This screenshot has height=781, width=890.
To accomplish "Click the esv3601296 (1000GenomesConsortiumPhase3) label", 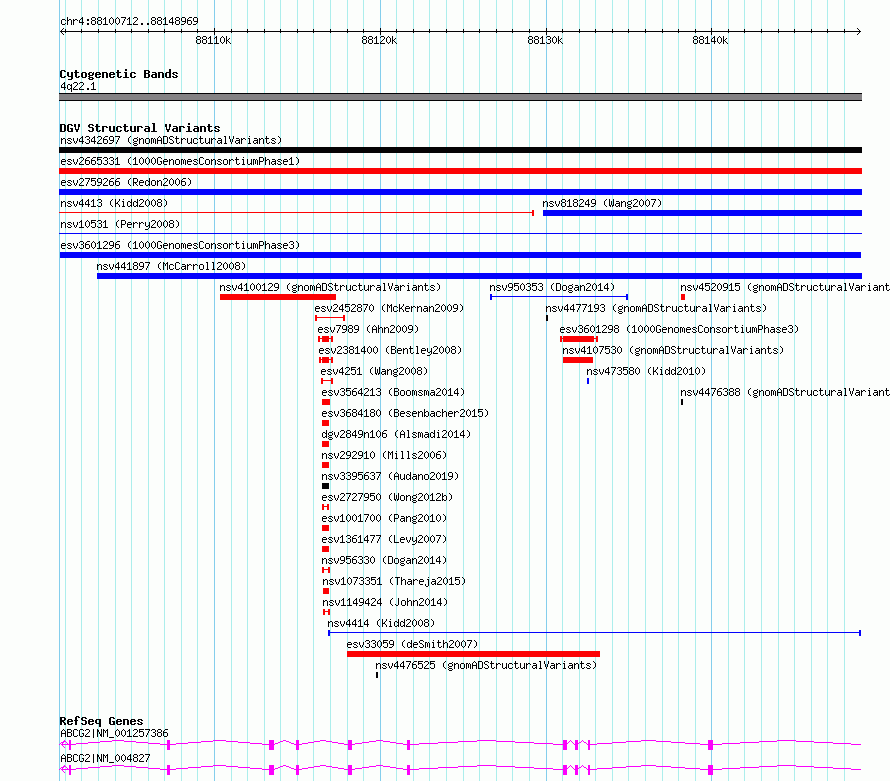I will pyautogui.click(x=180, y=245).
